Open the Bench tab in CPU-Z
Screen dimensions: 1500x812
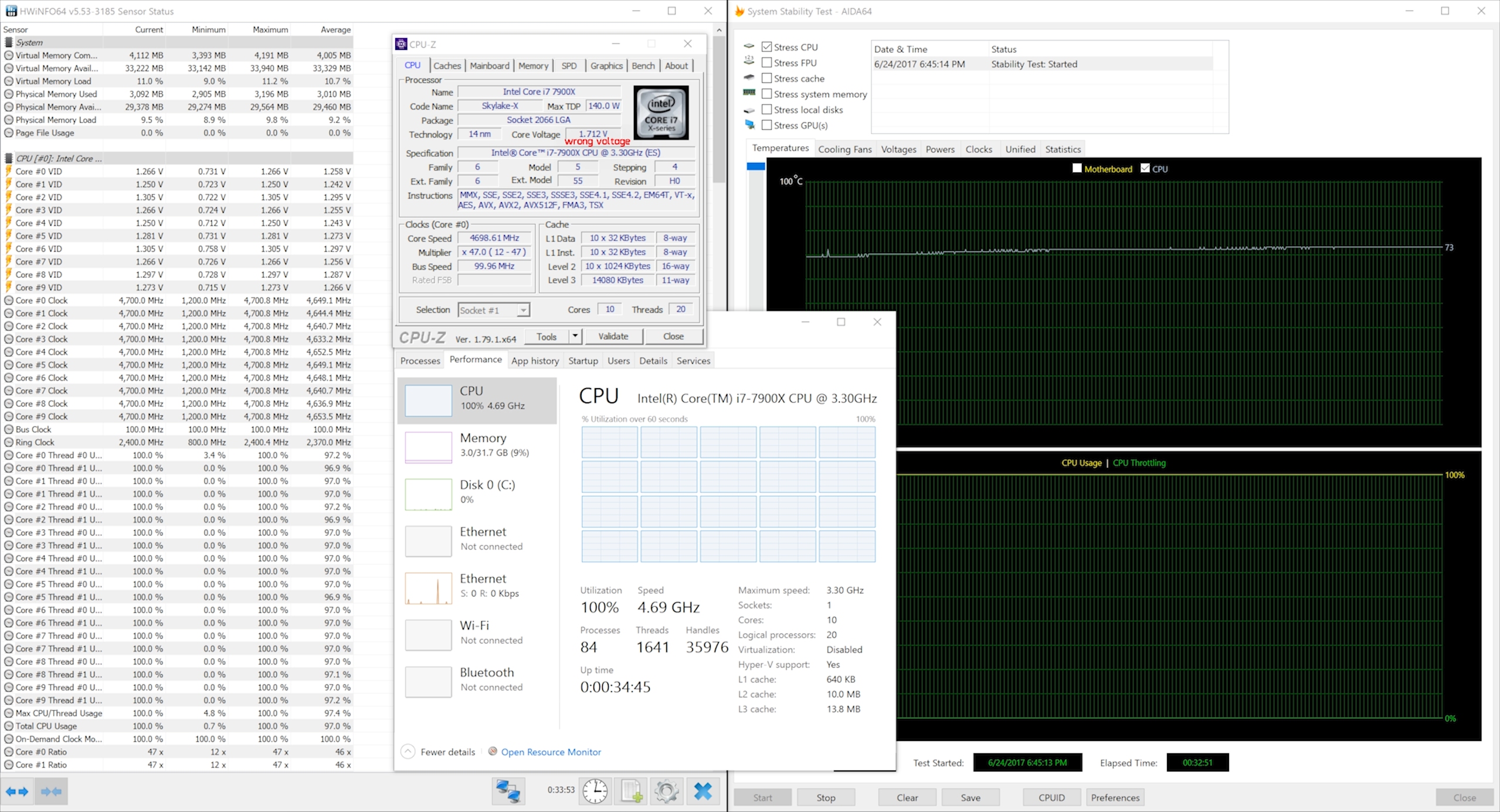[643, 66]
